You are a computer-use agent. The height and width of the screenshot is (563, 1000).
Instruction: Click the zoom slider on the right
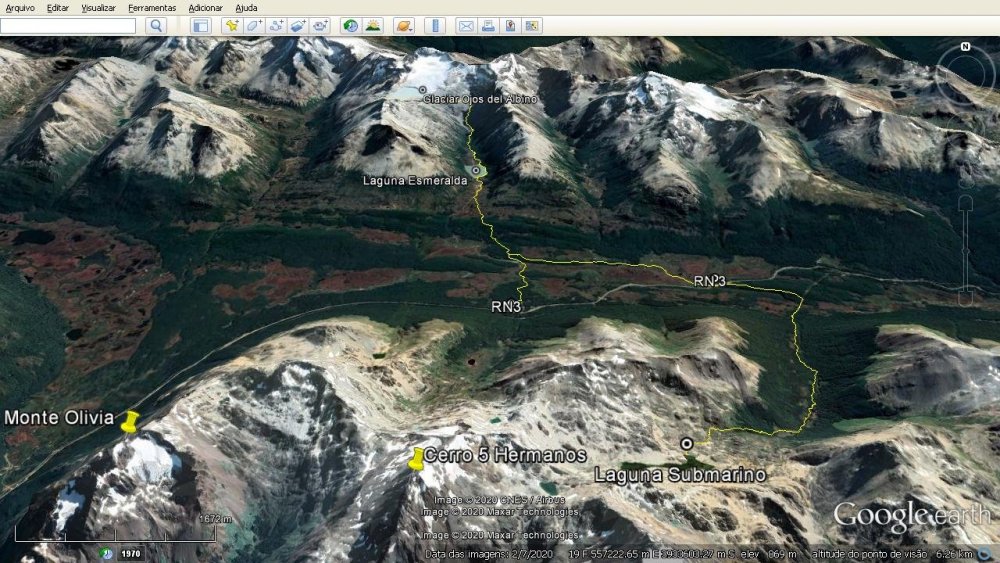tap(965, 250)
